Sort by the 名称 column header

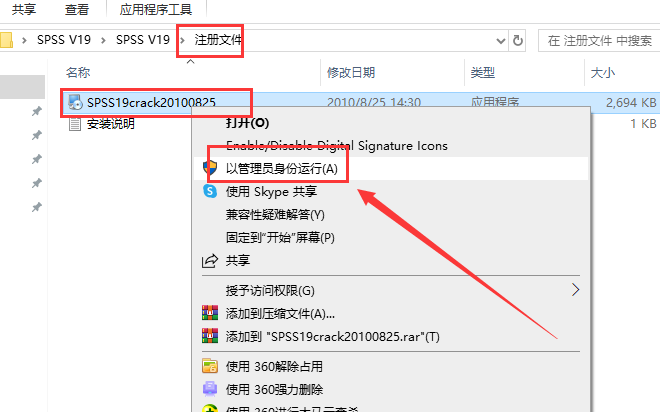[78, 73]
